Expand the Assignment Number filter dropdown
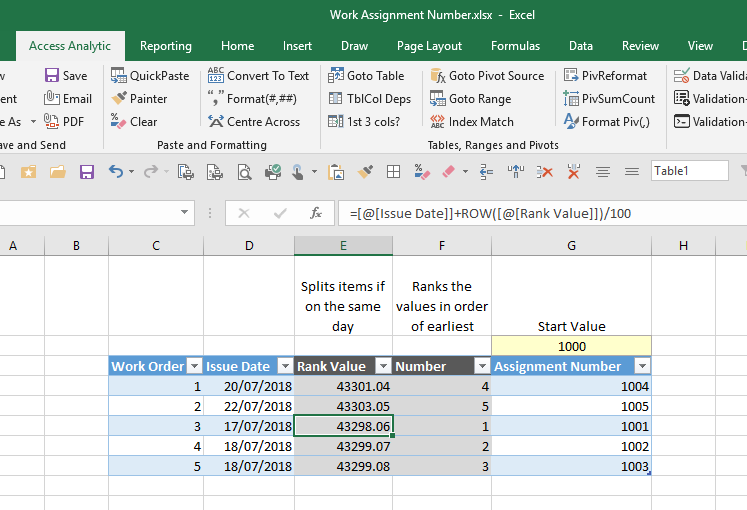Screen dimensions: 747x510 pos(641,366)
